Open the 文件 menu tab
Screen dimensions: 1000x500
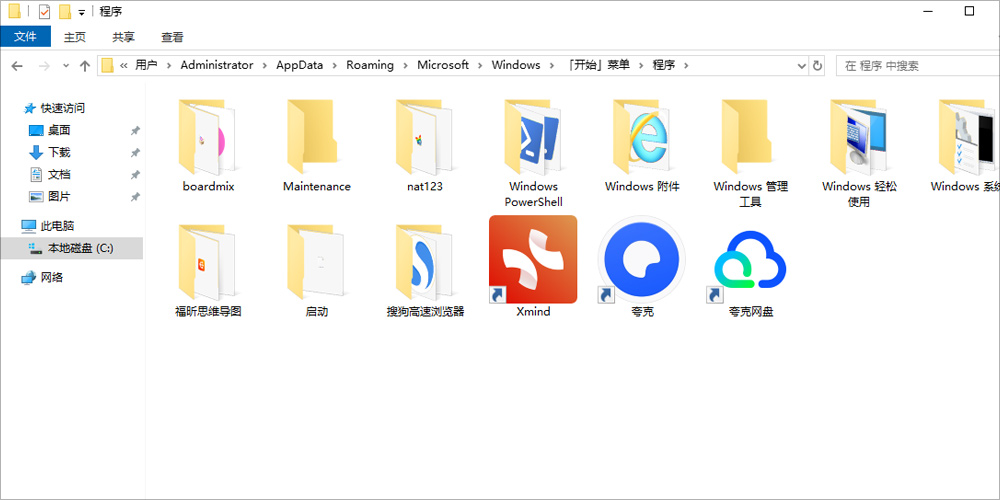click(26, 37)
